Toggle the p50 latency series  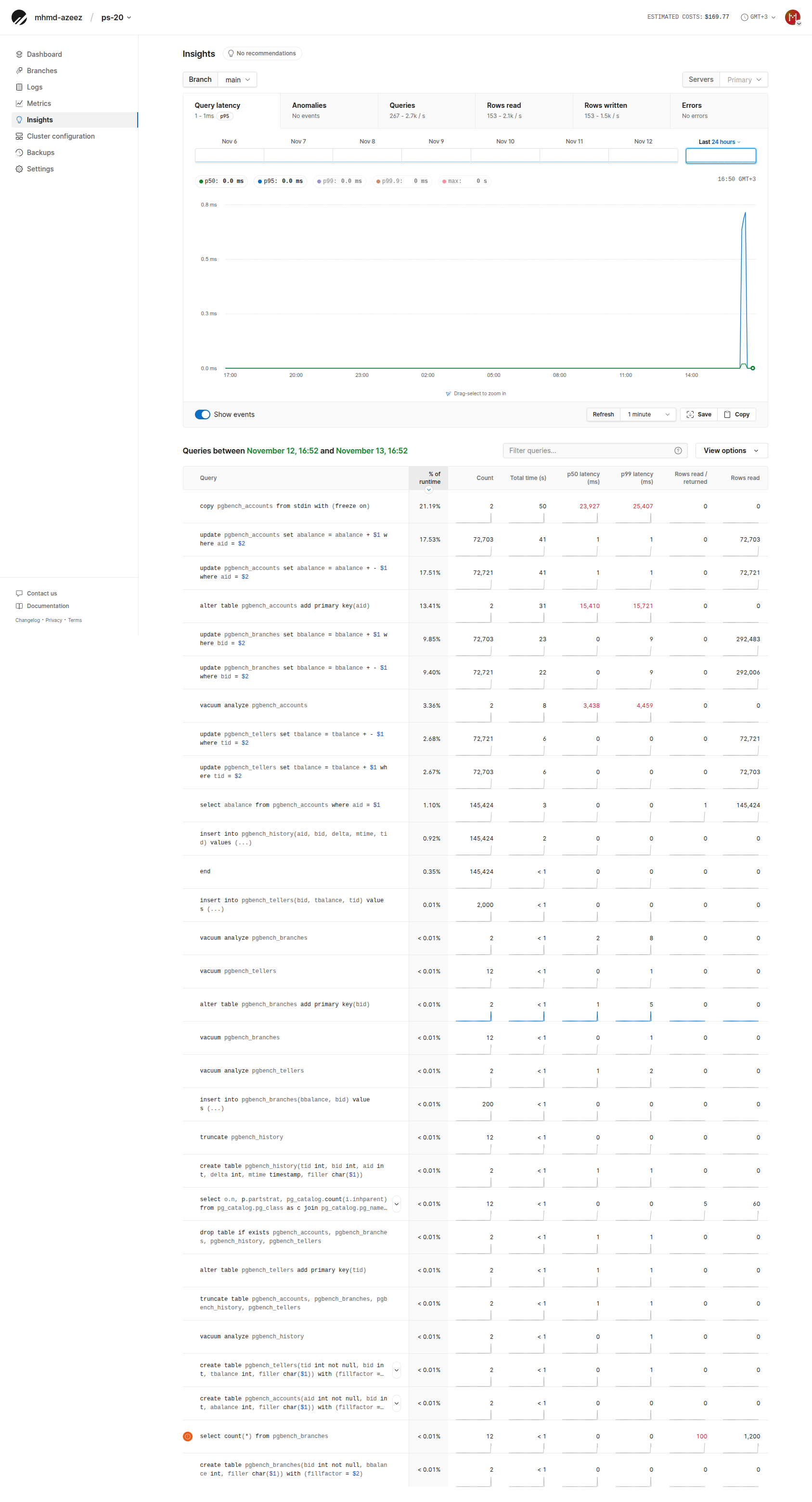tap(221, 181)
